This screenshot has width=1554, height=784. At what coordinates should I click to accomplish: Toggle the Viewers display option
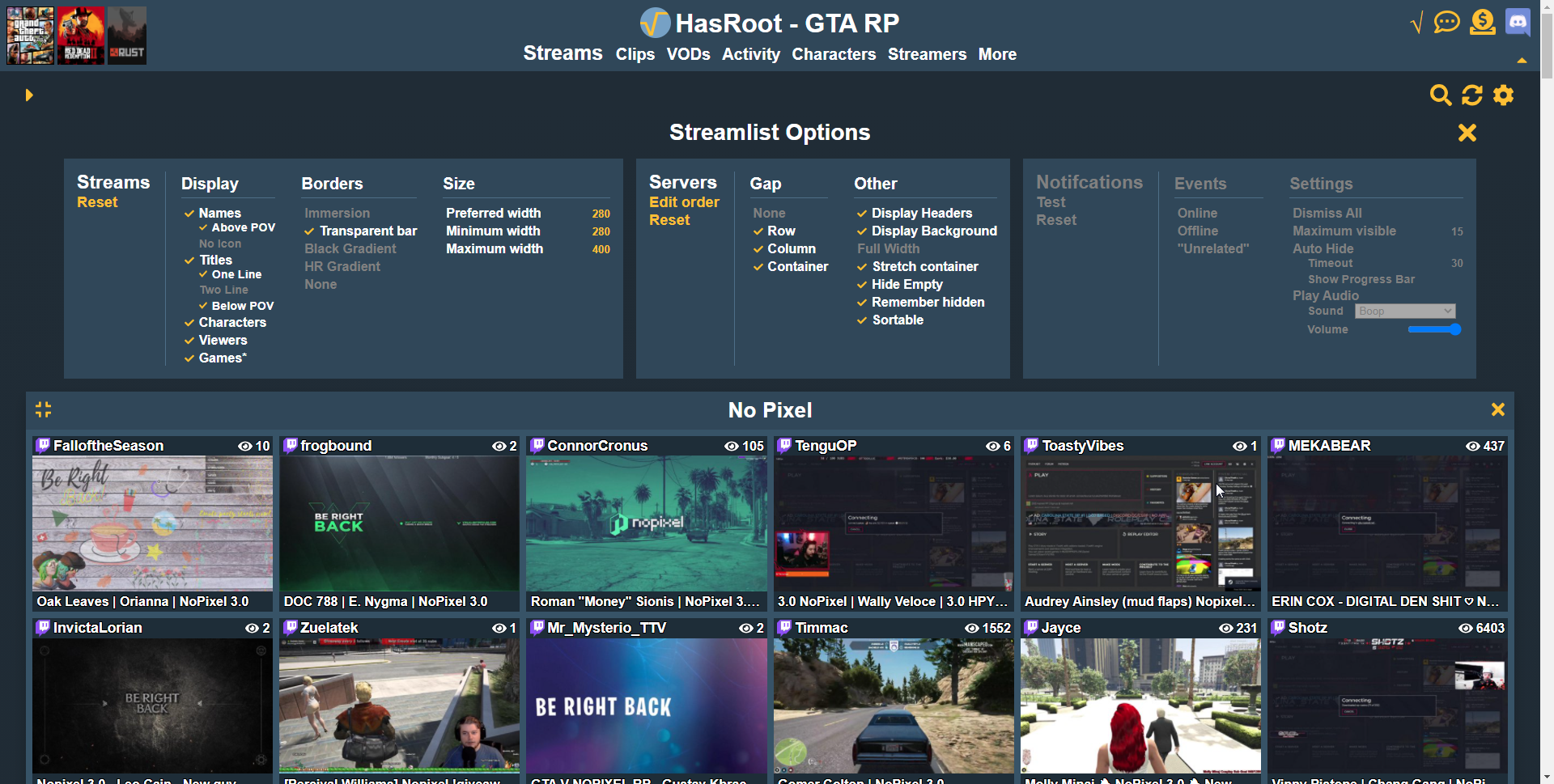coord(216,341)
